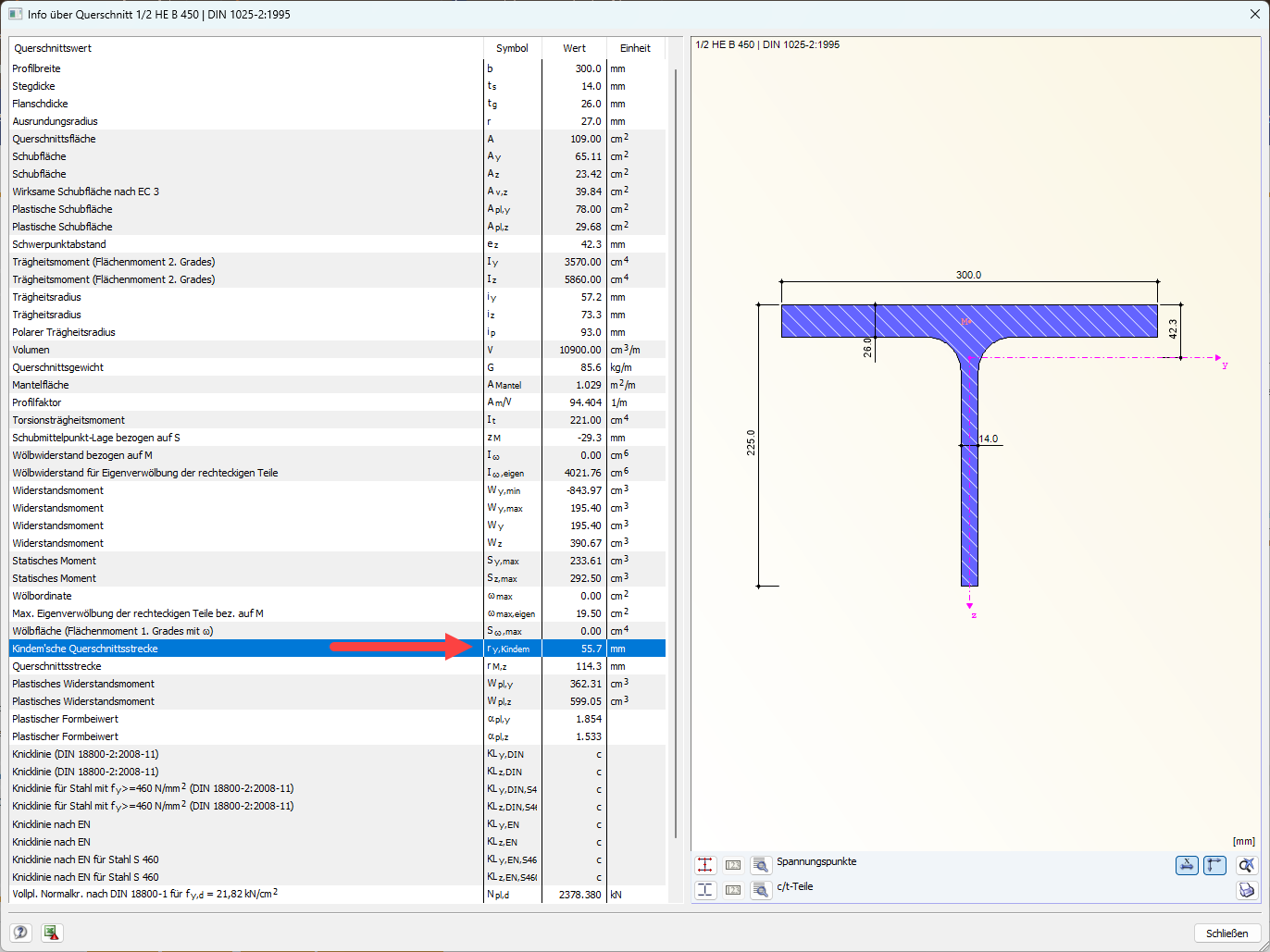Toggle numbering for c/t-Teile
Screen dimensions: 1270x952
(733, 890)
